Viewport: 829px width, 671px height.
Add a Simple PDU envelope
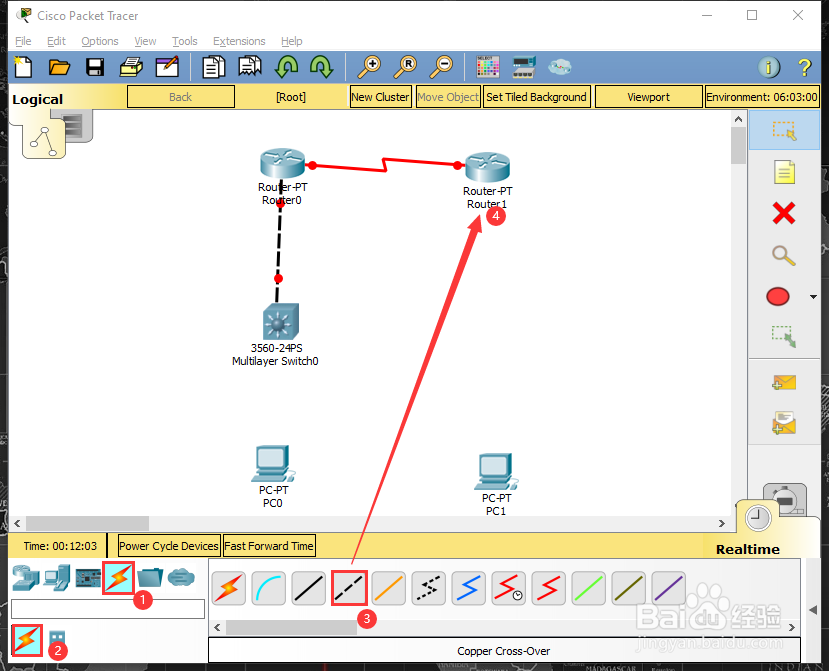[x=784, y=382]
